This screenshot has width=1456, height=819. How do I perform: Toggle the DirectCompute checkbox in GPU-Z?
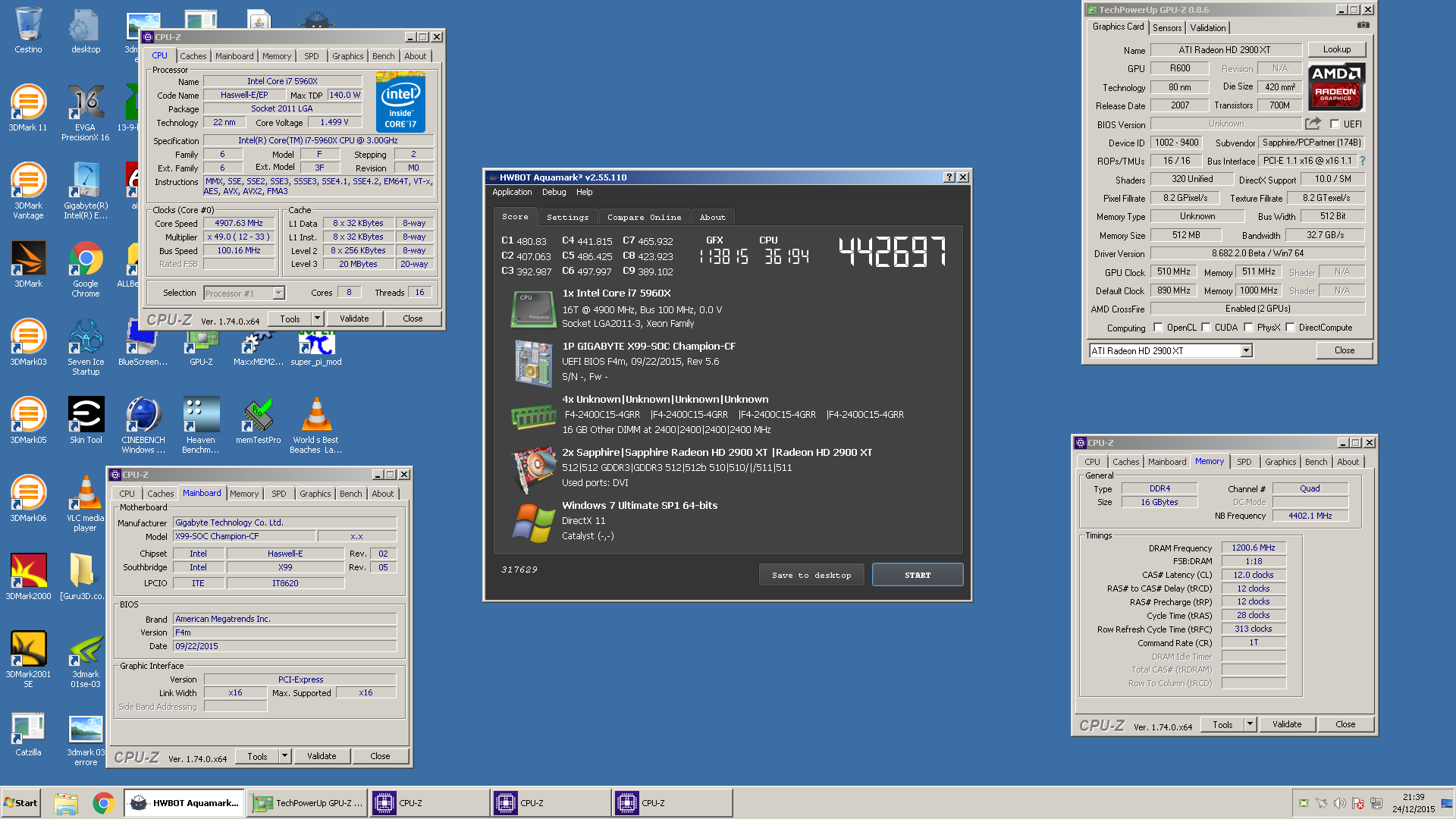(1290, 328)
